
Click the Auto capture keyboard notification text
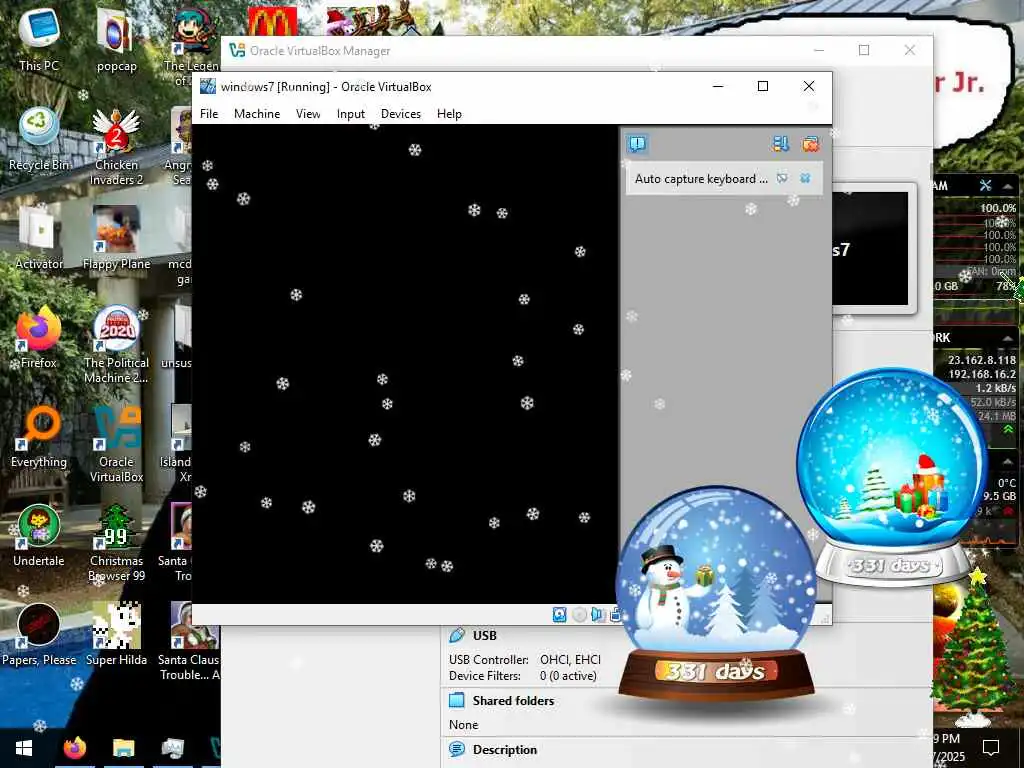[701, 179]
